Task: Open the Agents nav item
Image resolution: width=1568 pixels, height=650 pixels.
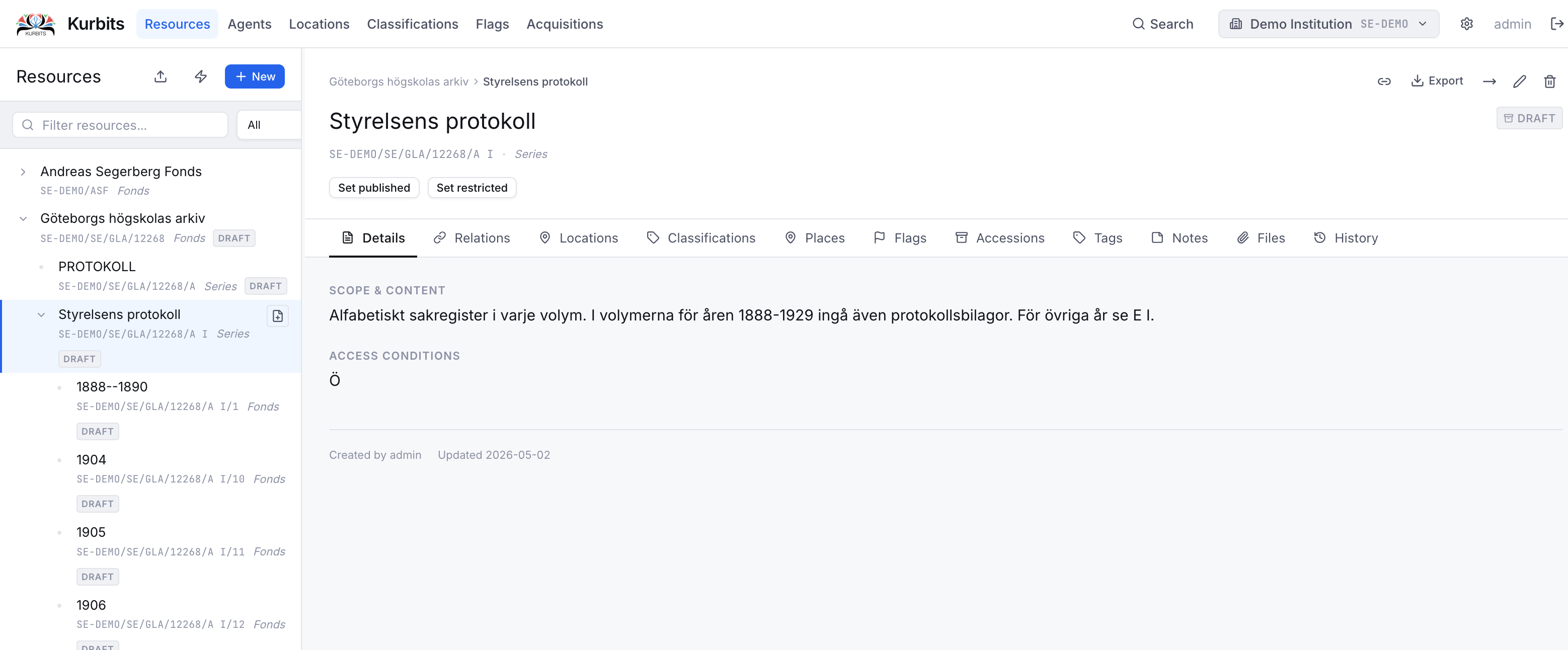Action: pos(250,24)
